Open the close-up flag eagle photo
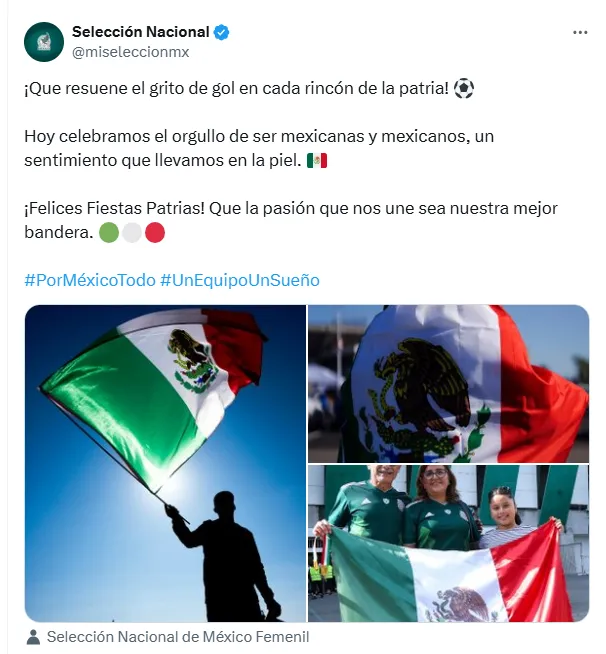 click(x=448, y=384)
